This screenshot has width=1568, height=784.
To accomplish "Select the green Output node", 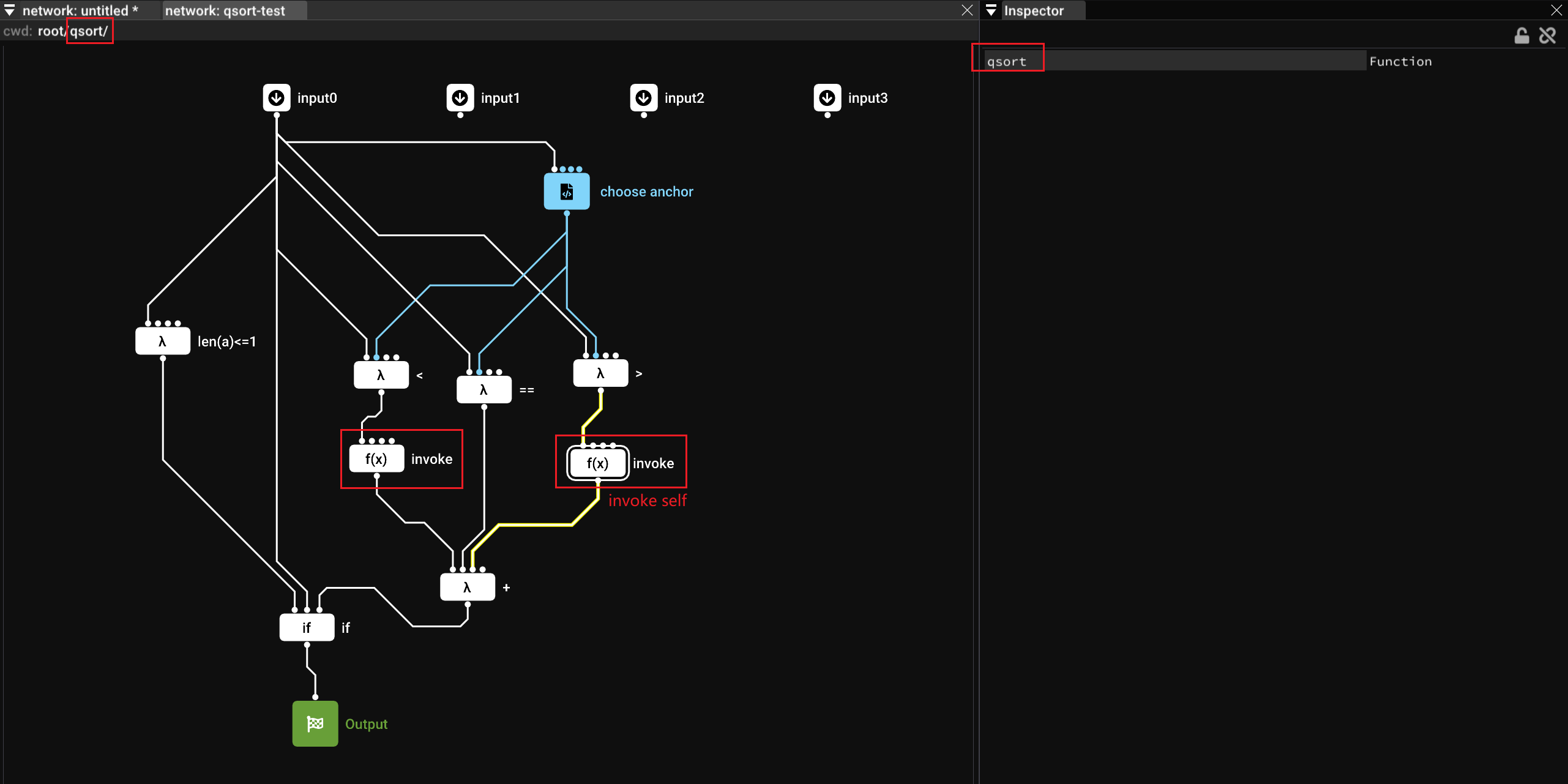I will coord(315,724).
